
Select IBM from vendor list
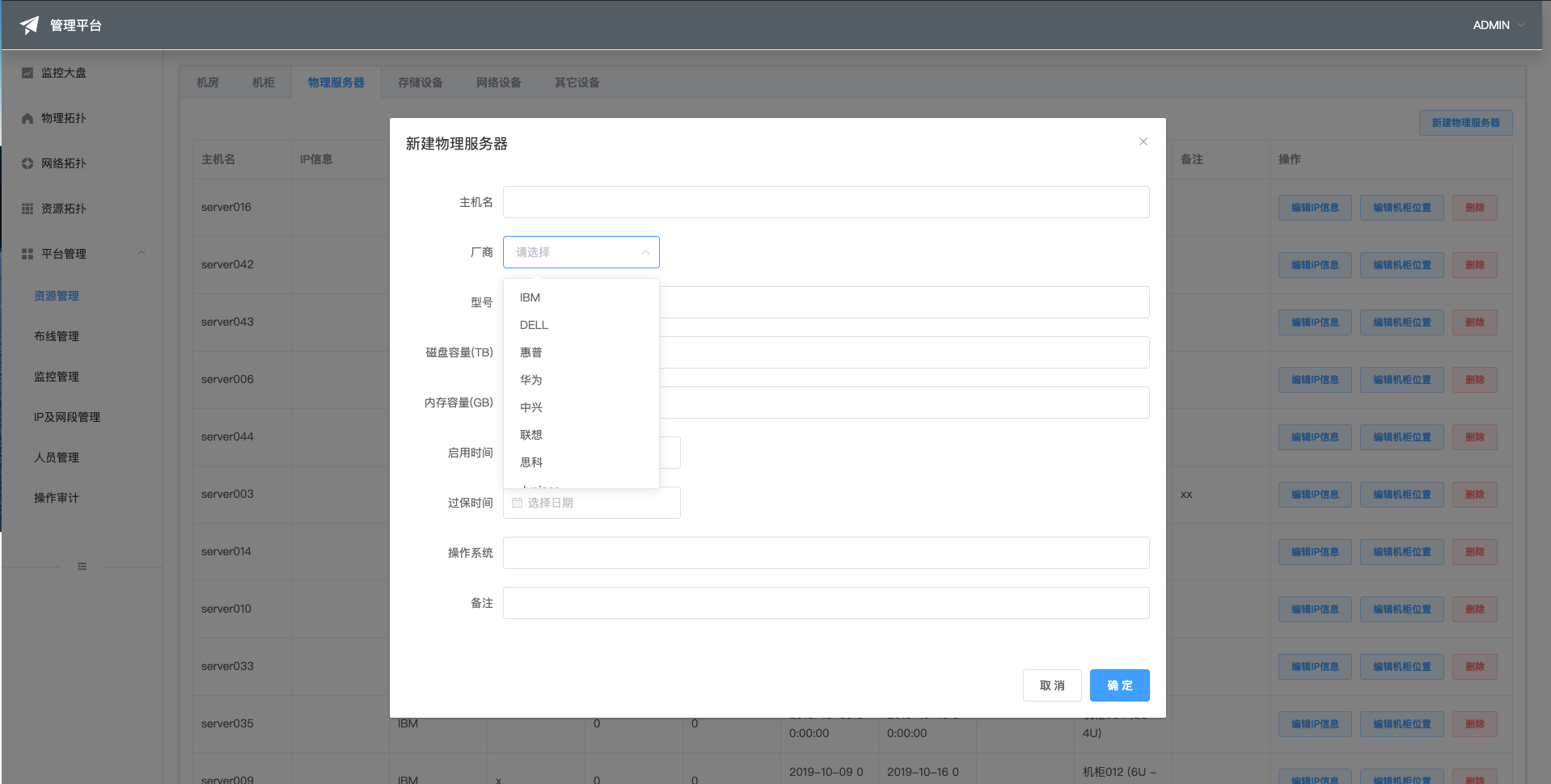click(581, 297)
